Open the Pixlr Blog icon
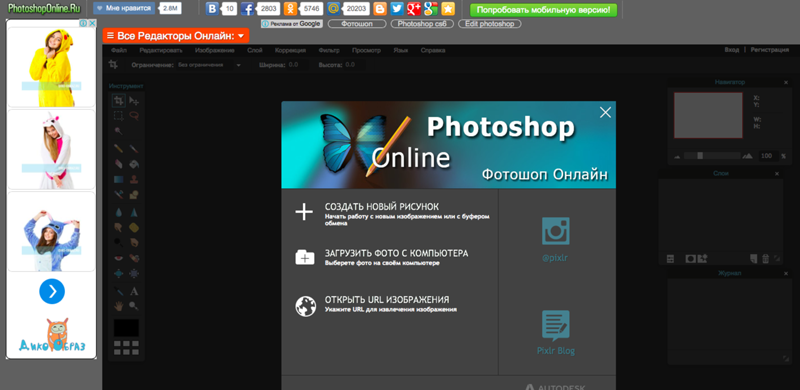This screenshot has width=800, height=390. [556, 325]
